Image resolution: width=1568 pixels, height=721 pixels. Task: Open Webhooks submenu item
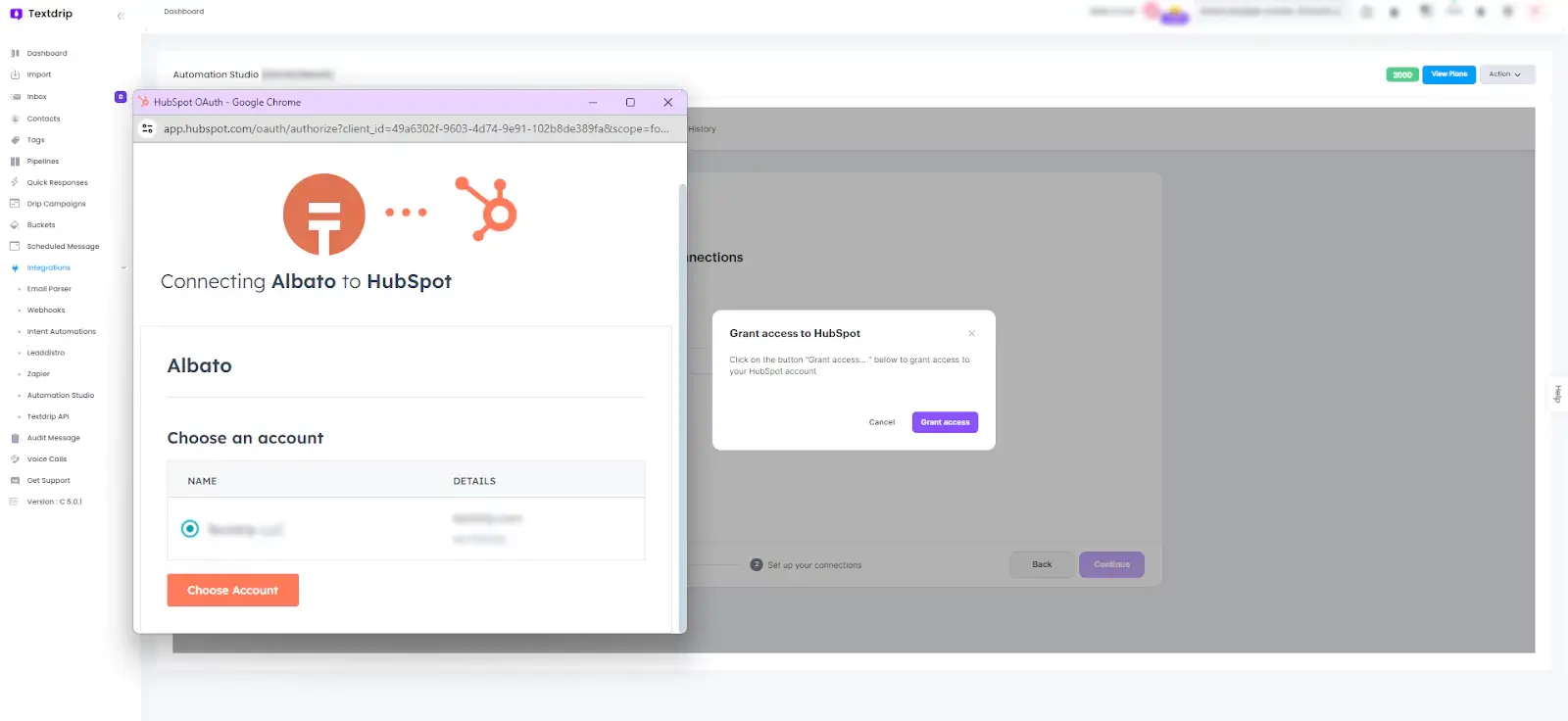point(46,311)
